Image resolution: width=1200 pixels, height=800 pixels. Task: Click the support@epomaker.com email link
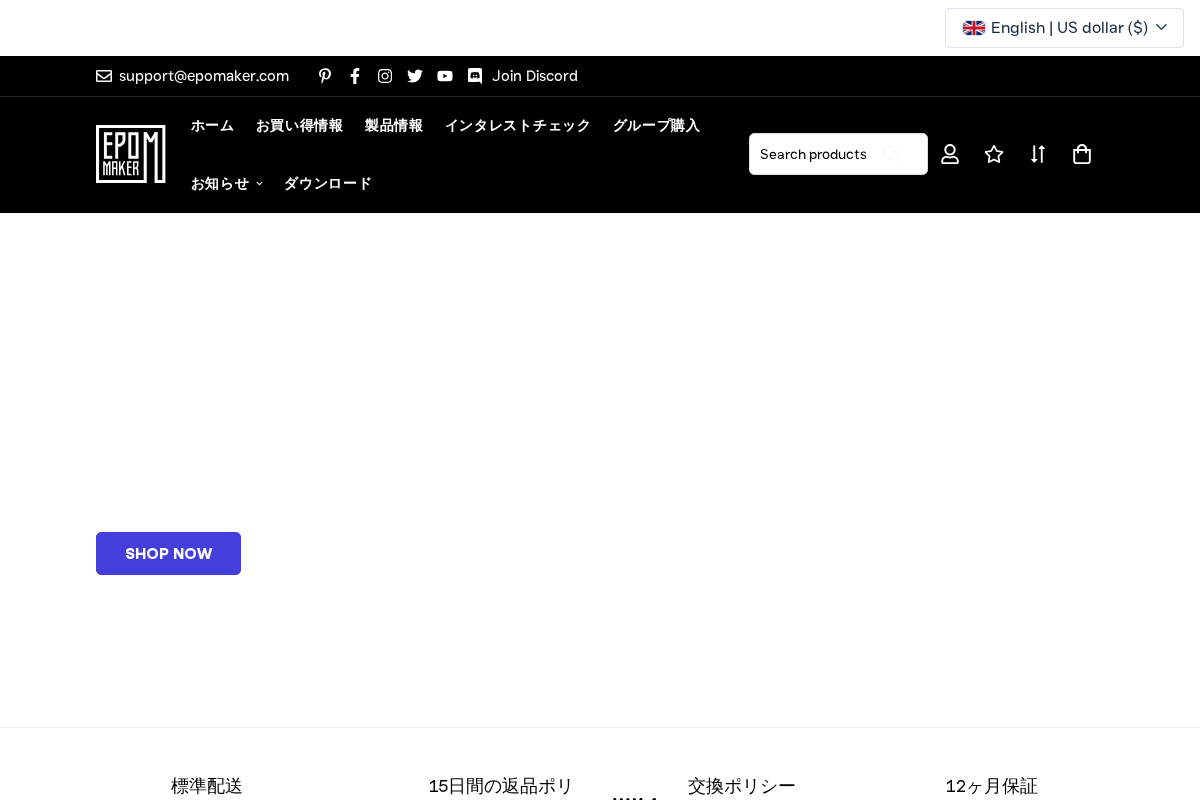point(204,76)
